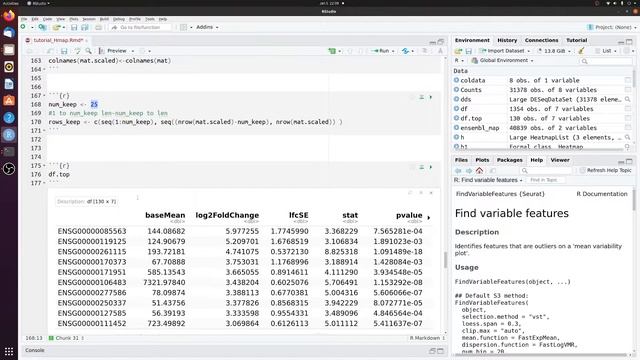Image resolution: width=640 pixels, height=360 pixels.
Task: Open memory usage 13.8 GiB dropdown
Action: tap(554, 51)
